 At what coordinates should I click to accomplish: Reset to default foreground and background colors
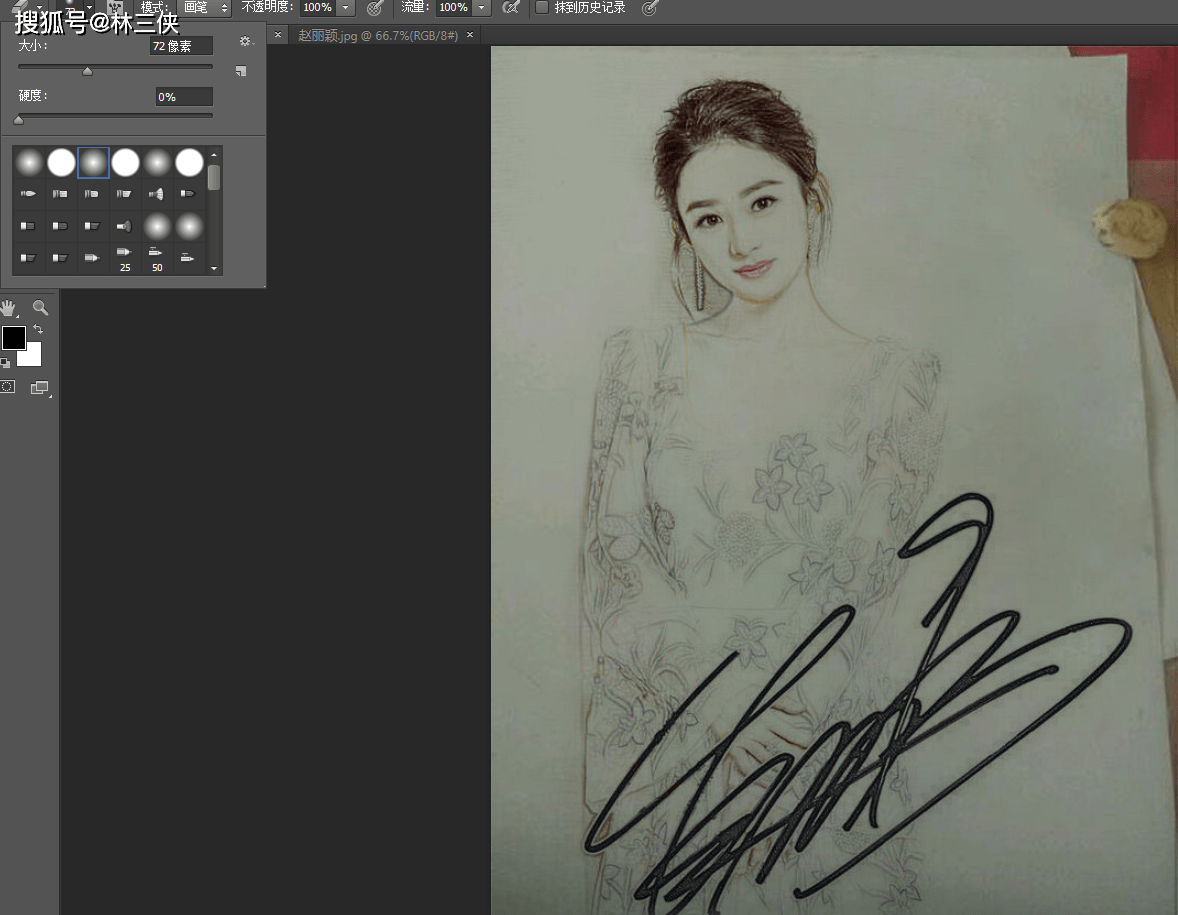pyautogui.click(x=5, y=362)
